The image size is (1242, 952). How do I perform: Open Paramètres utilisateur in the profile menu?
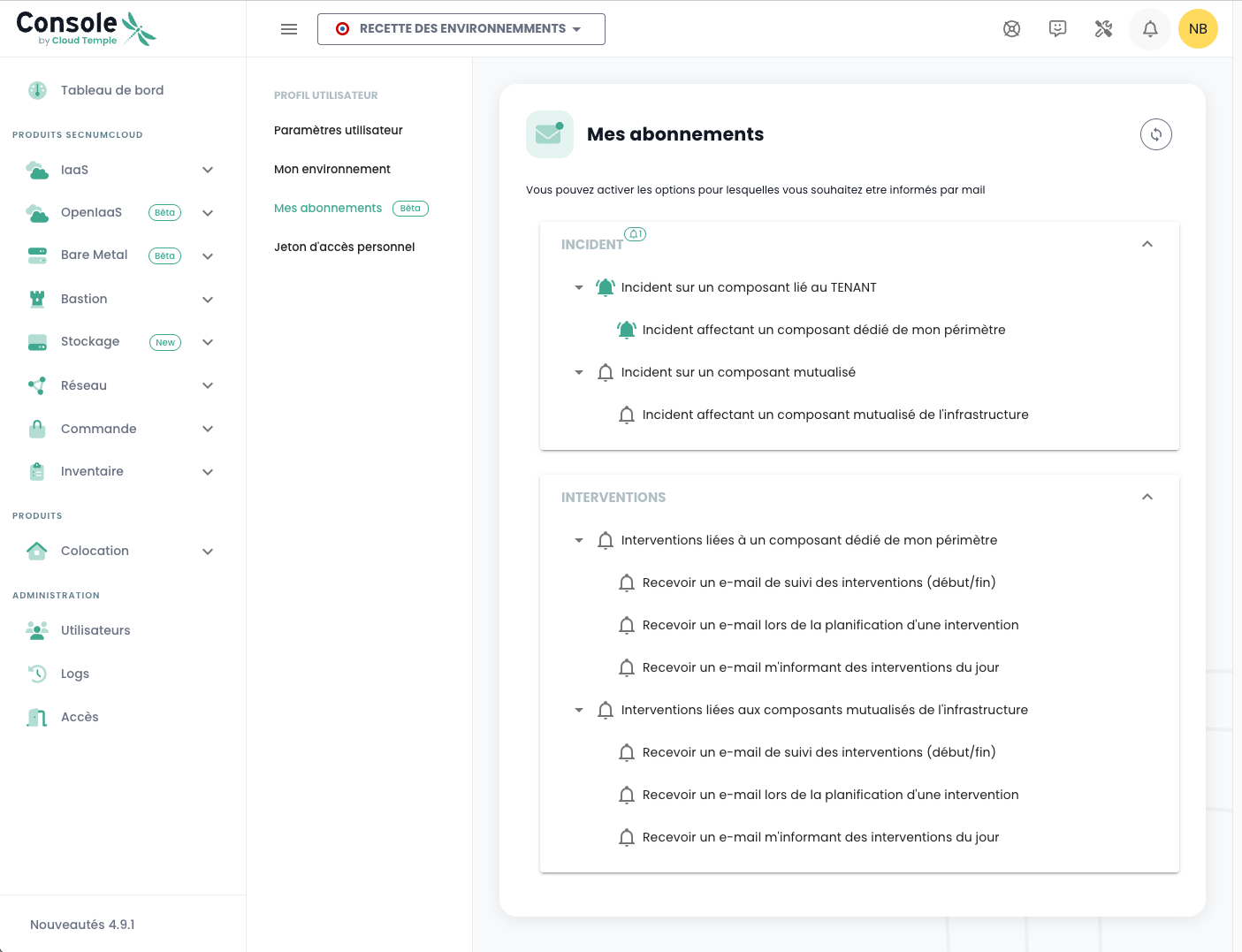(x=338, y=130)
